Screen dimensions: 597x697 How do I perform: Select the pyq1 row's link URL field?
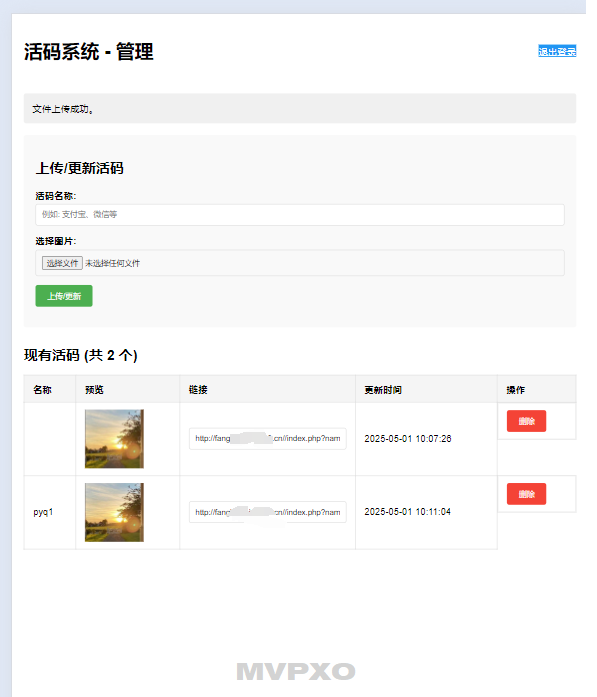268,512
